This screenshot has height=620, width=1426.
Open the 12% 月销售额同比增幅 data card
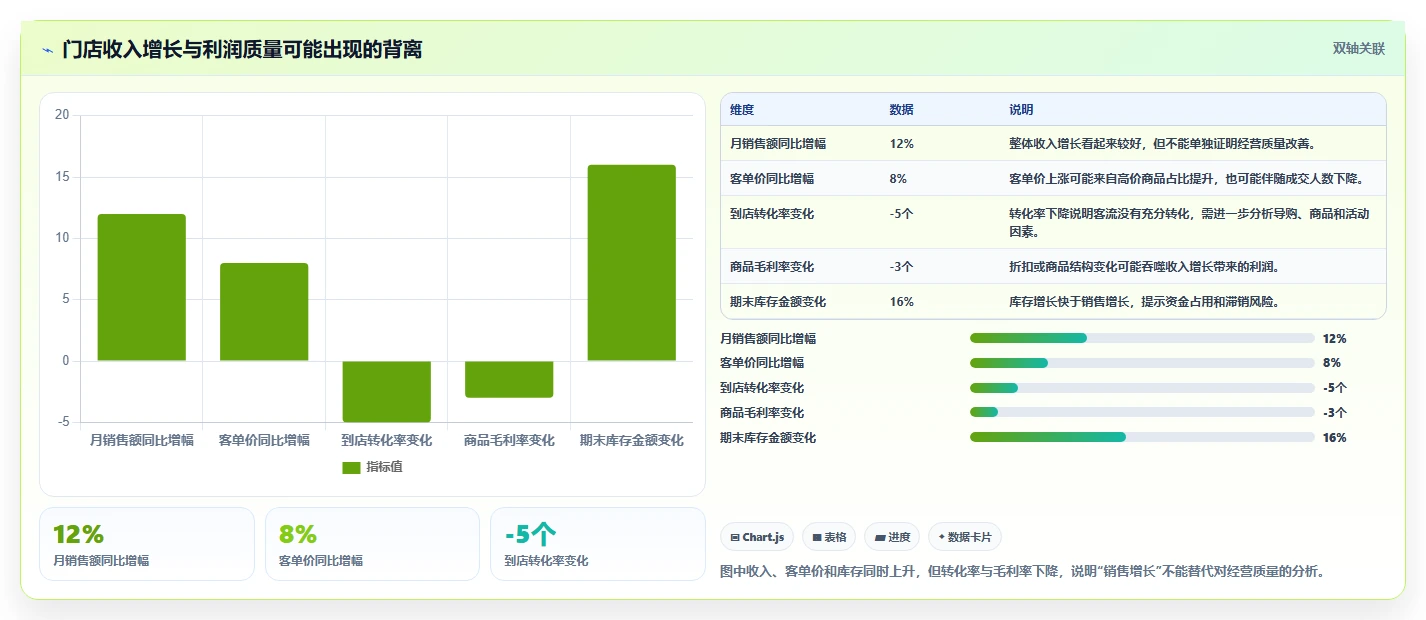147,544
